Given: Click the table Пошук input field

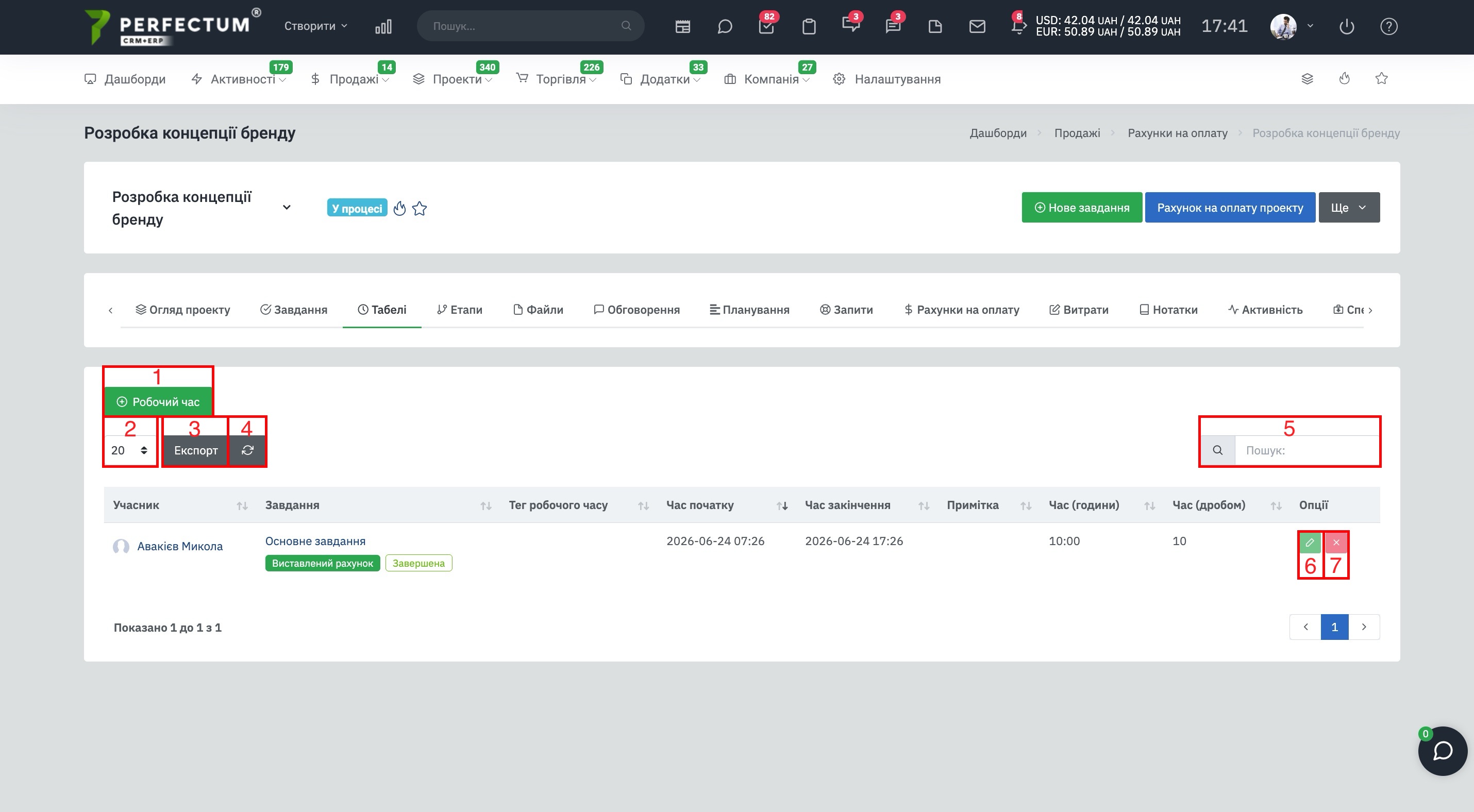Looking at the screenshot, I should click(x=1306, y=450).
